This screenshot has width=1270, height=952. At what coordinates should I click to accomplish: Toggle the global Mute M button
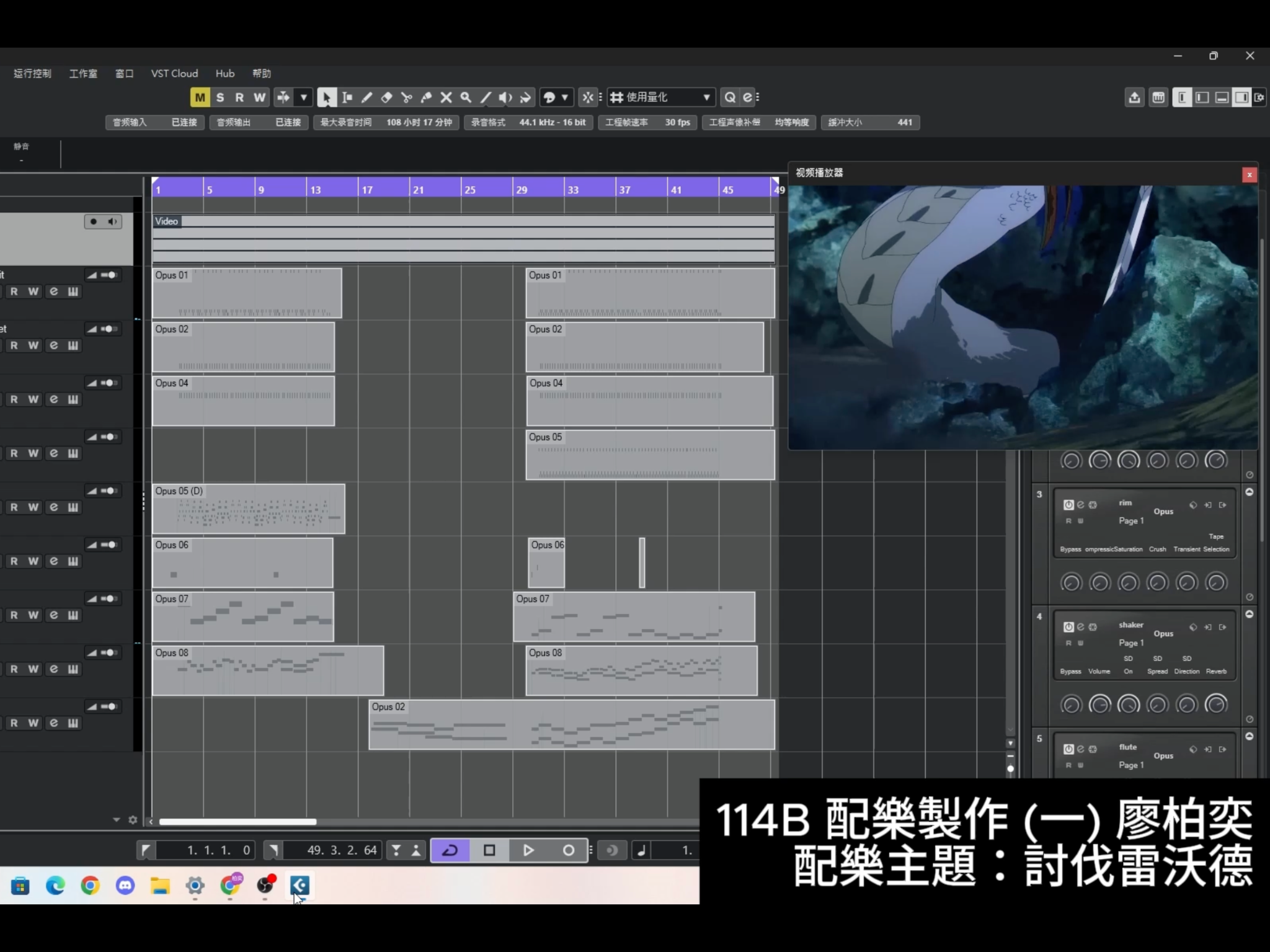coord(200,97)
